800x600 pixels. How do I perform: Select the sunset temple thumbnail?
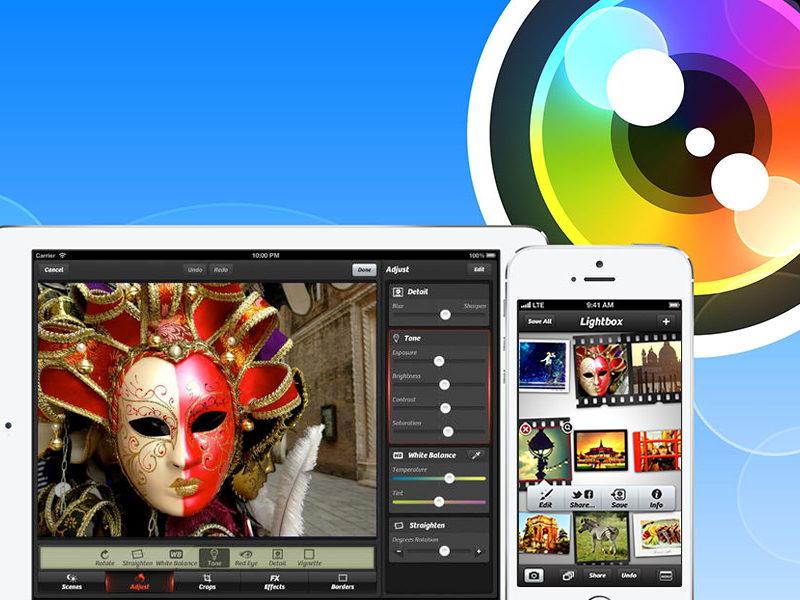pos(601,450)
